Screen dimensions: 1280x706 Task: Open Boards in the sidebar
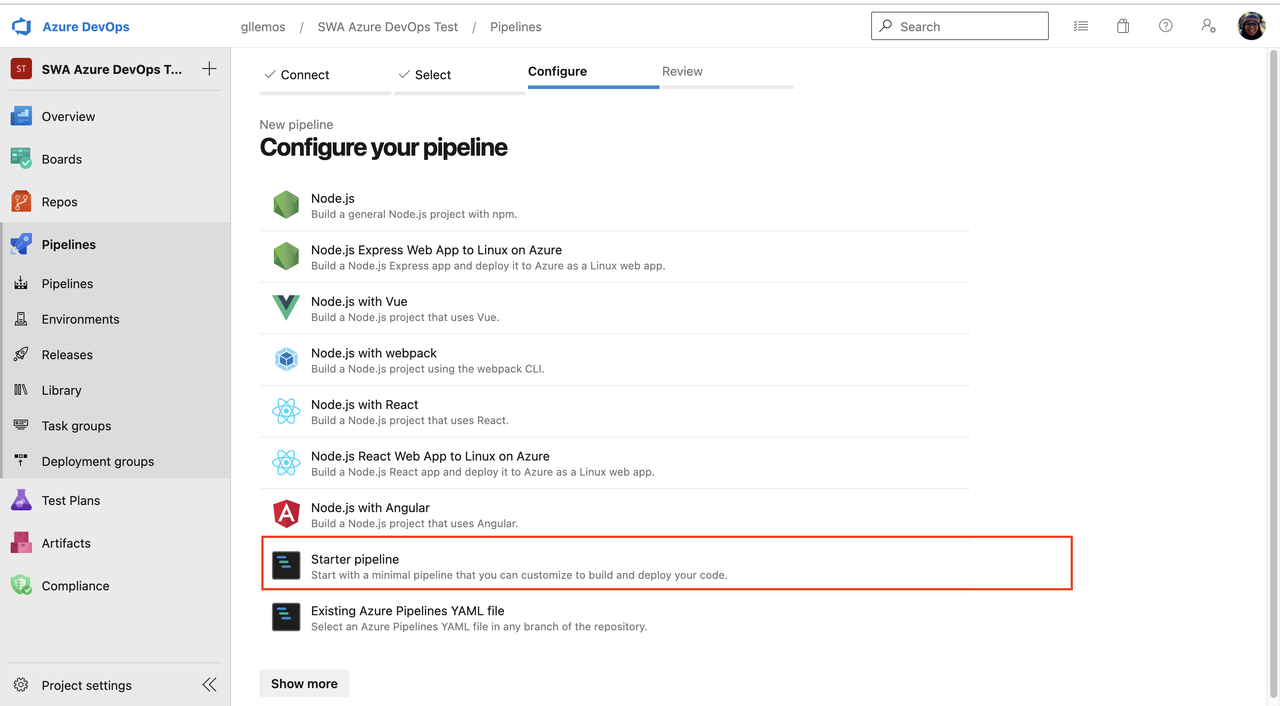[x=115, y=159]
